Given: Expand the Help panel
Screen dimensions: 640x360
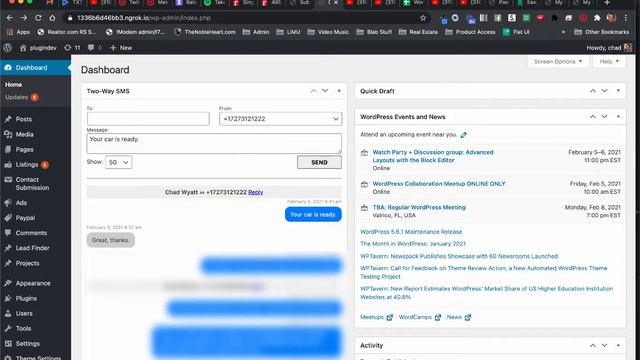Looking at the screenshot, I should [609, 62].
